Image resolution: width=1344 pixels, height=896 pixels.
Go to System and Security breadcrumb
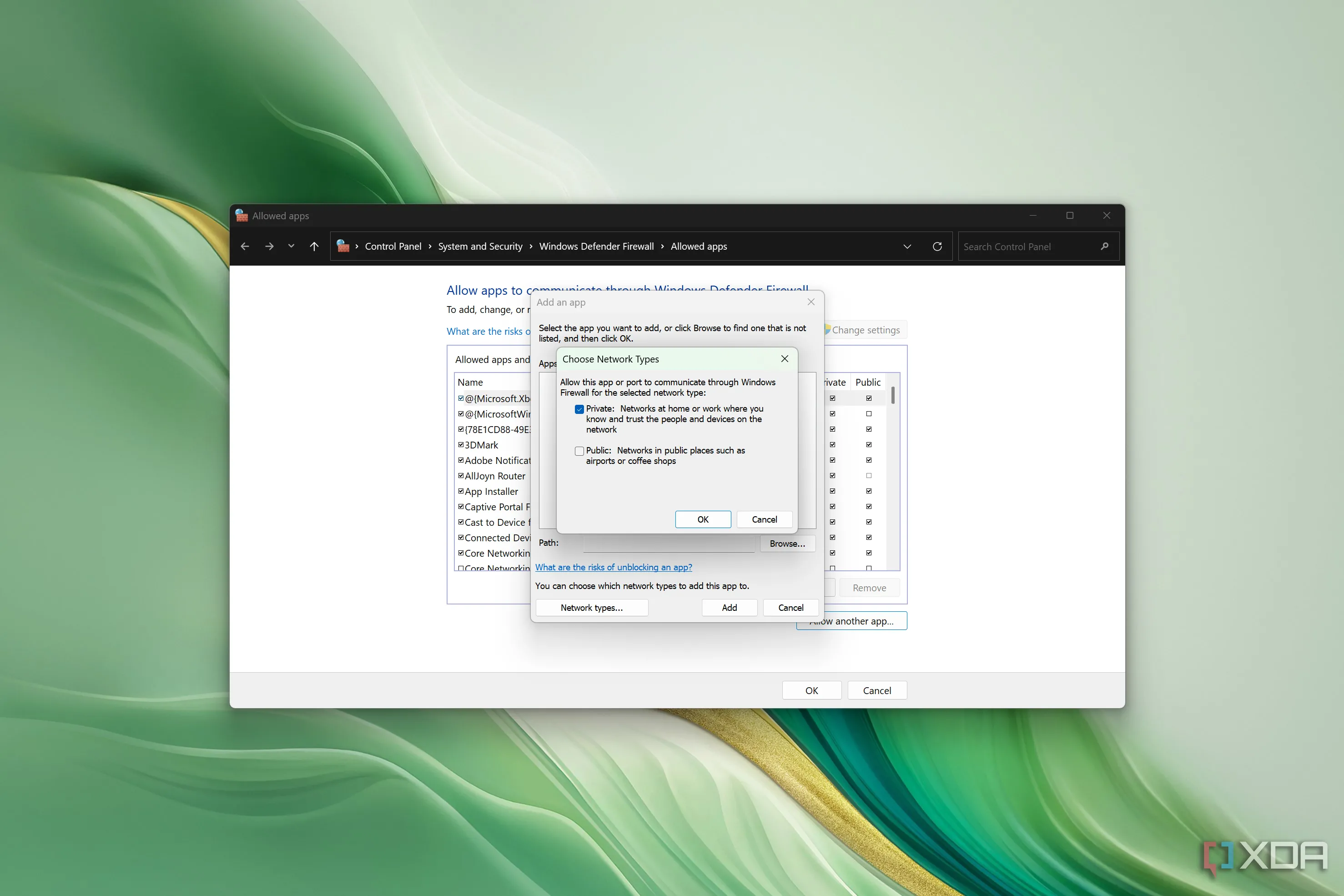tap(480, 246)
